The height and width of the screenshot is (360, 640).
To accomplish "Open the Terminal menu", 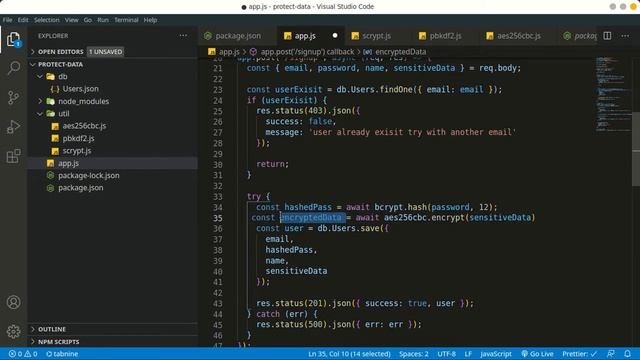I will pos(126,20).
